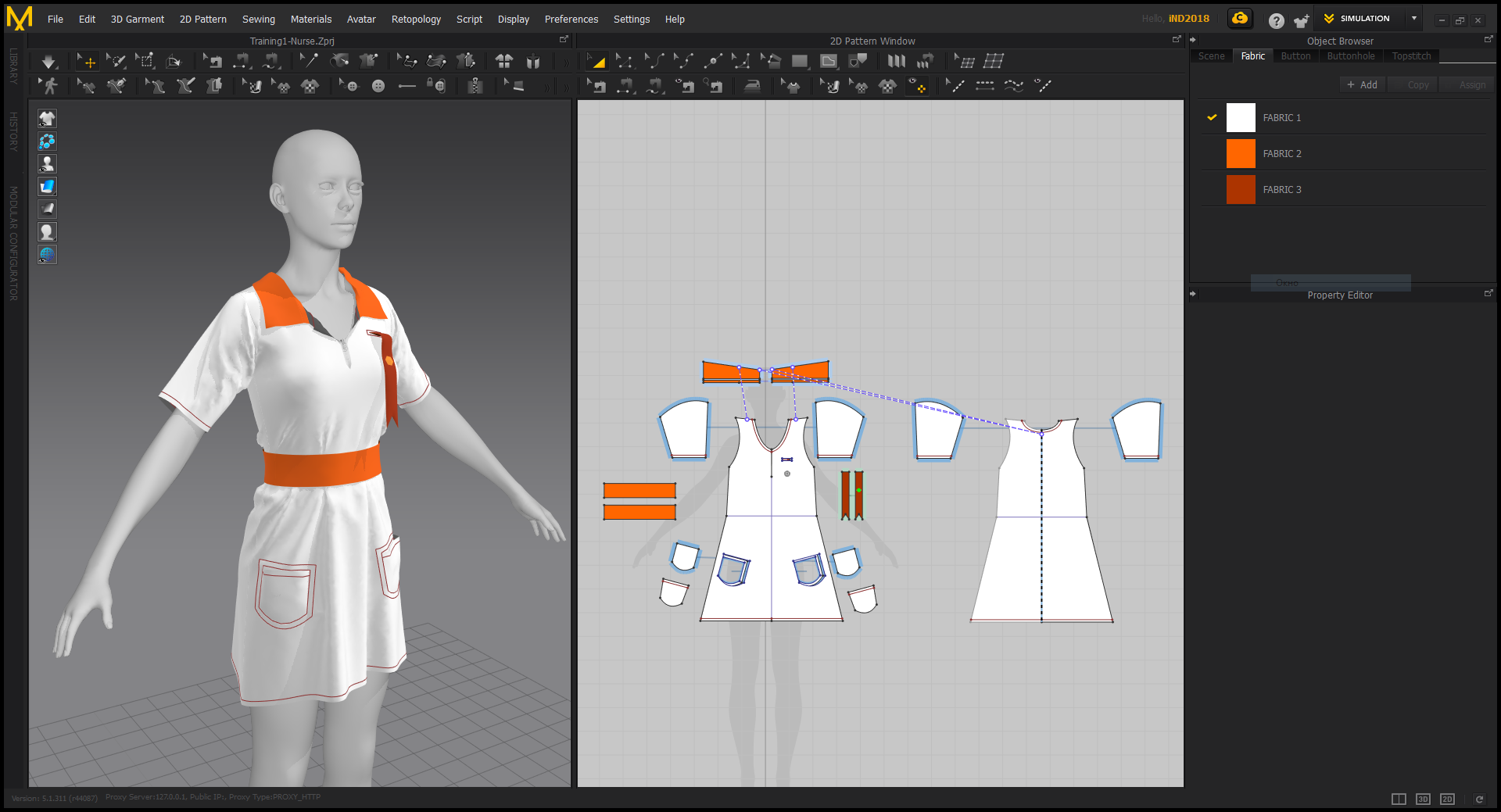Select the Rectangle pattern tool
This screenshot has height=812, width=1501.
pos(800,61)
